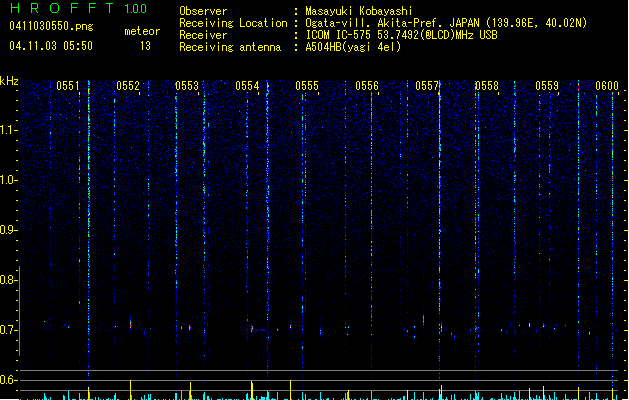The image size is (629, 400).
Task: Click the ICOM IC-575 53.7492 MHz USB text
Action: pyautogui.click(x=402, y=35)
